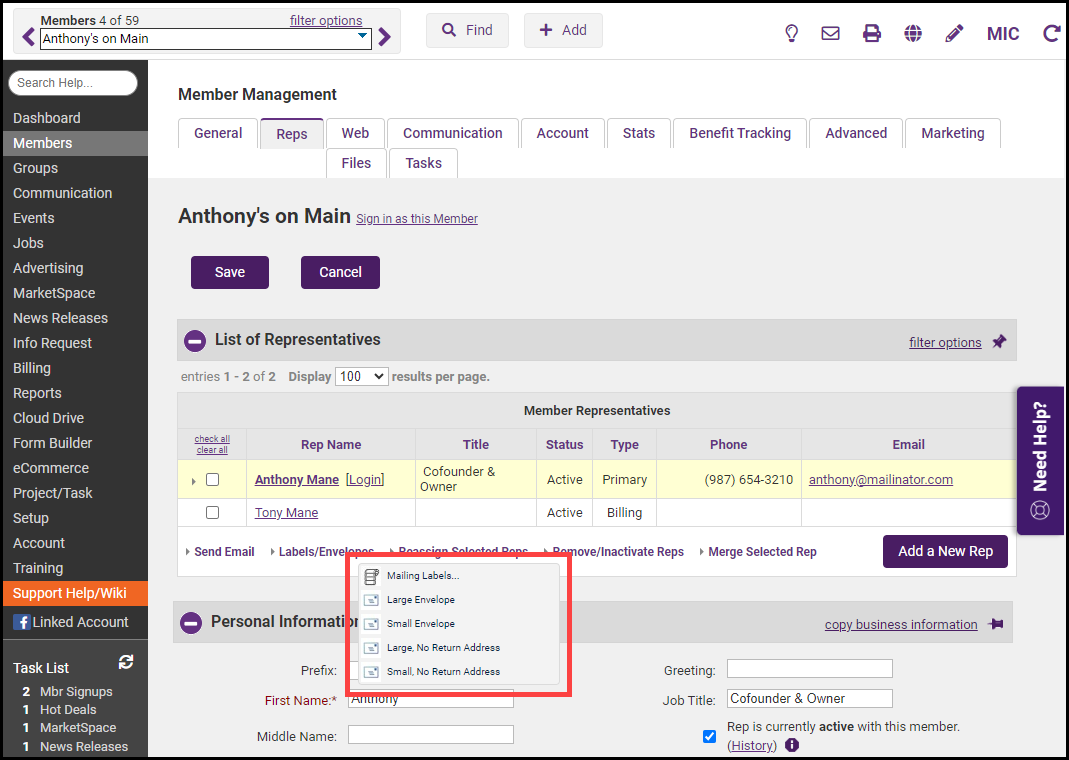Screen dimensions: 1069x760
Task: Open the member selector dropdown
Action: (362, 38)
